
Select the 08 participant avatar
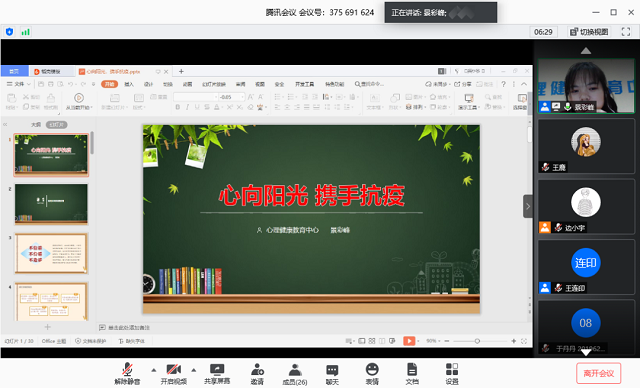click(x=586, y=323)
